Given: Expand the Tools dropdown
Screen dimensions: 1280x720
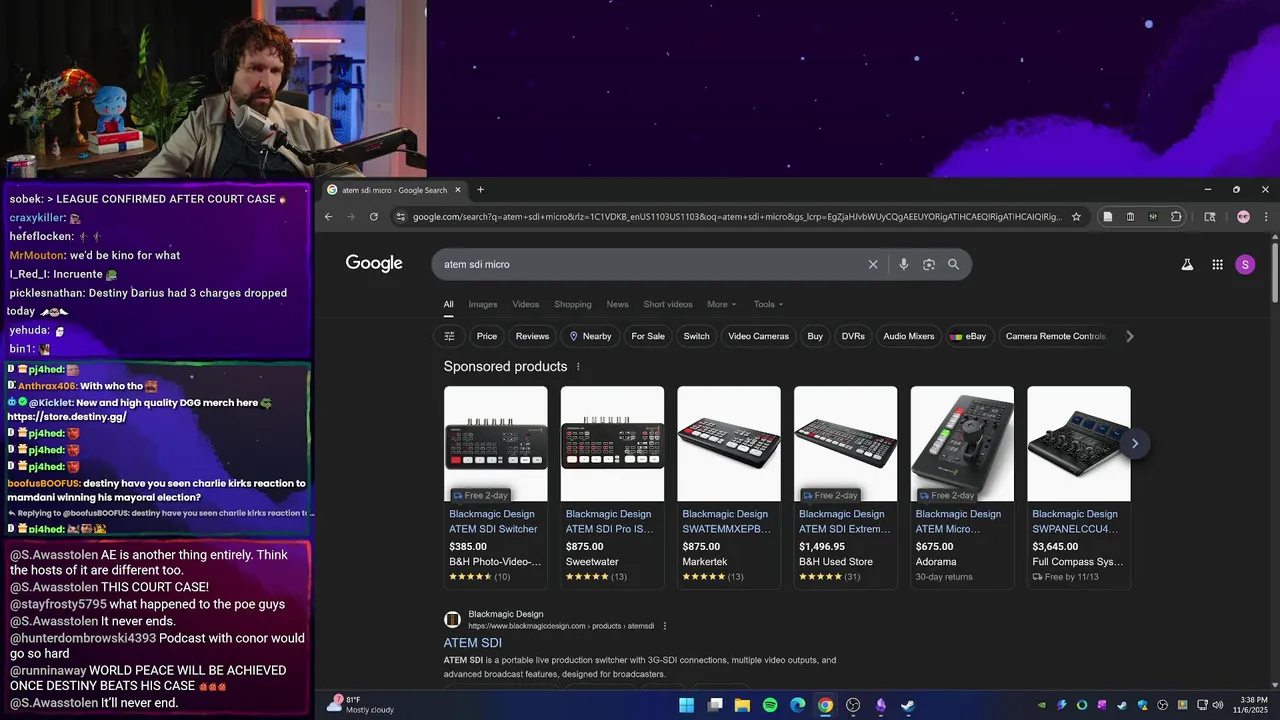Looking at the screenshot, I should (x=768, y=304).
